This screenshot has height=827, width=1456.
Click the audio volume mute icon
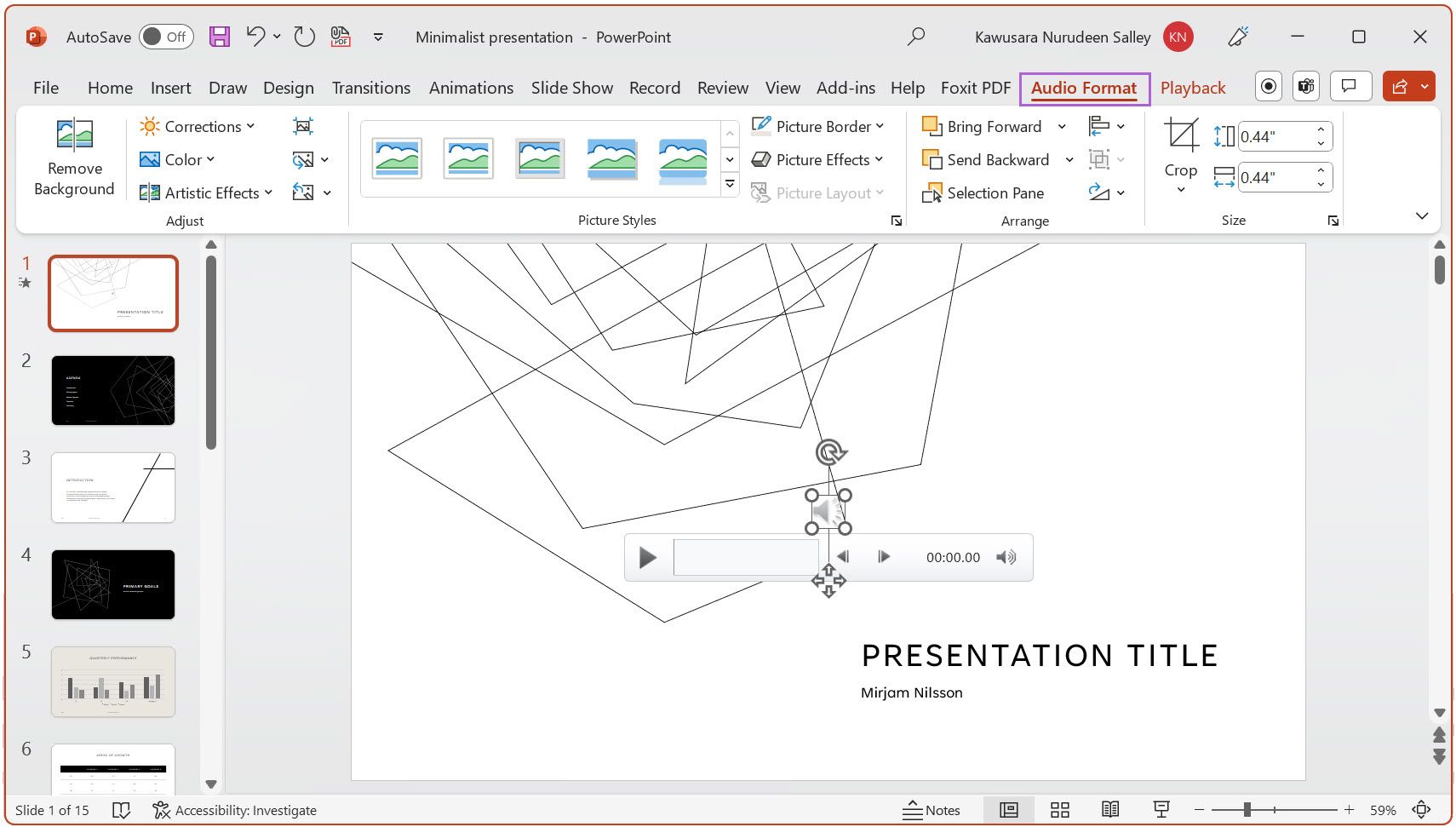coord(1006,557)
